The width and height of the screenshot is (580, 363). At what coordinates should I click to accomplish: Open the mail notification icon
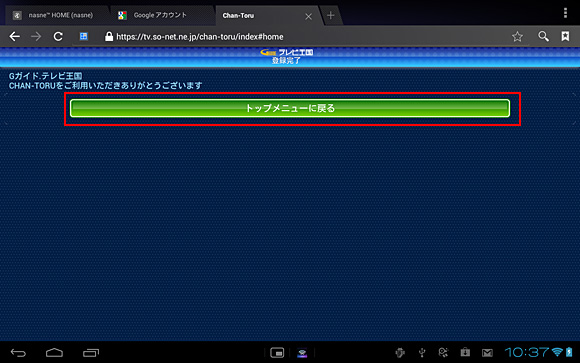click(x=488, y=353)
